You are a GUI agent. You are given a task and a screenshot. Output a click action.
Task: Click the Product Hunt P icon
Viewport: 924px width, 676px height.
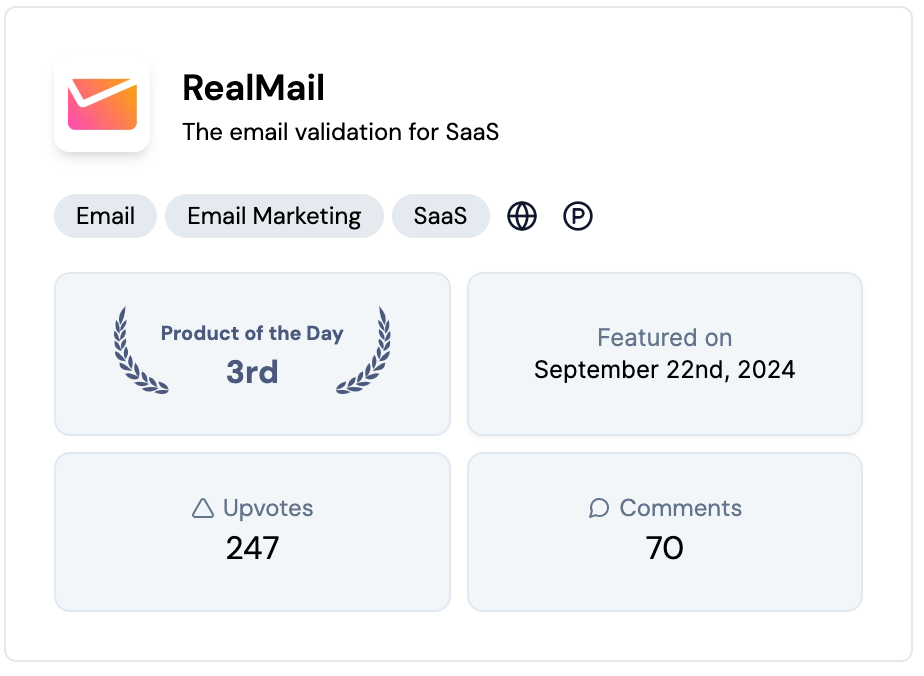(578, 216)
